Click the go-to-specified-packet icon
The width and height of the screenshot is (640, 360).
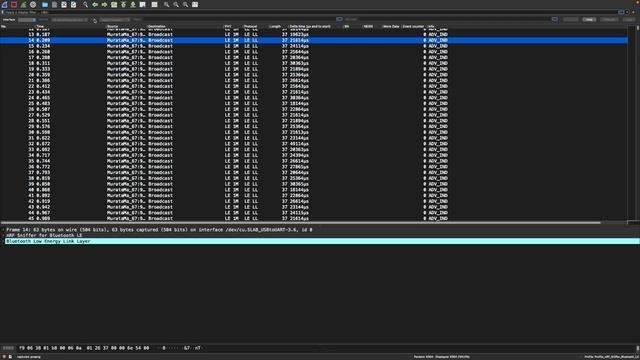click(114, 4)
